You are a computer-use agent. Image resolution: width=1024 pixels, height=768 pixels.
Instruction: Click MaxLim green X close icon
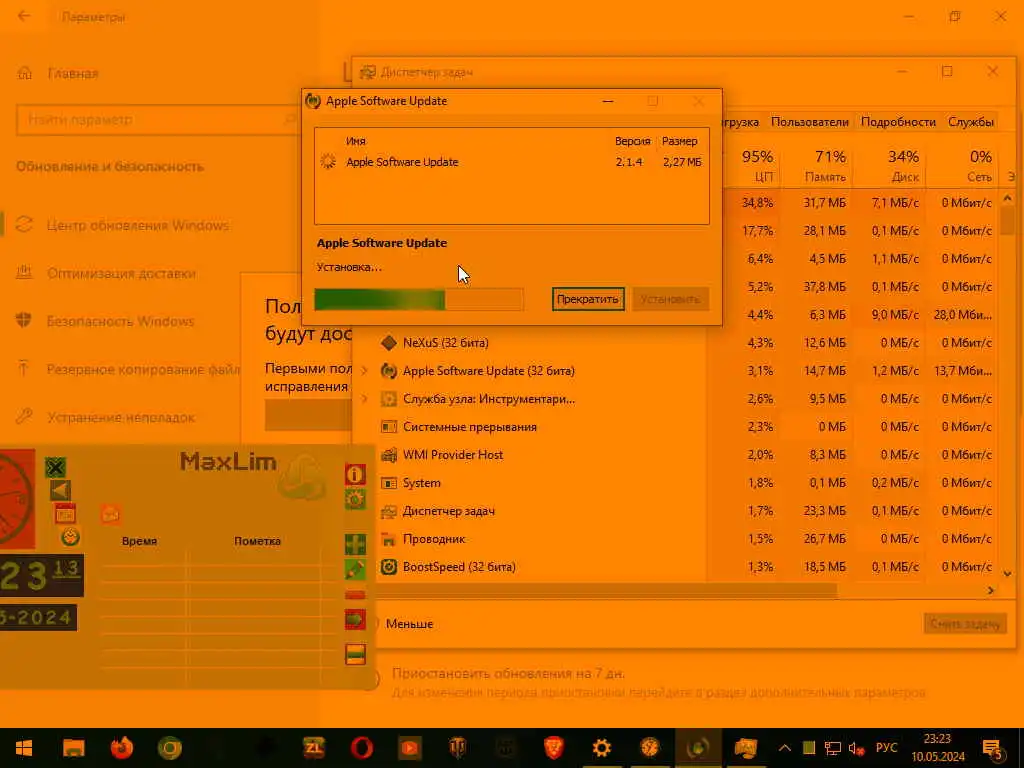(56, 467)
